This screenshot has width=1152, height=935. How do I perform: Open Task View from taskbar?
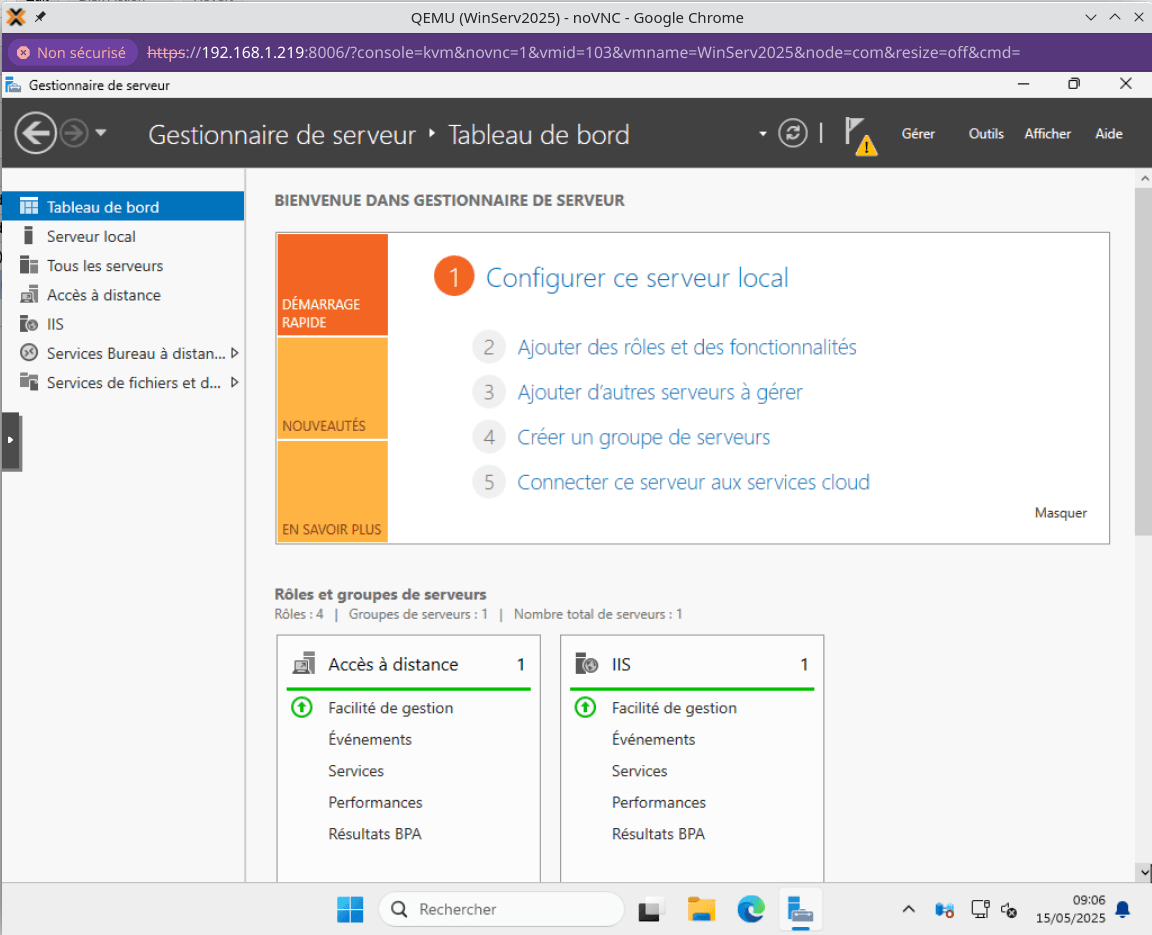[651, 909]
